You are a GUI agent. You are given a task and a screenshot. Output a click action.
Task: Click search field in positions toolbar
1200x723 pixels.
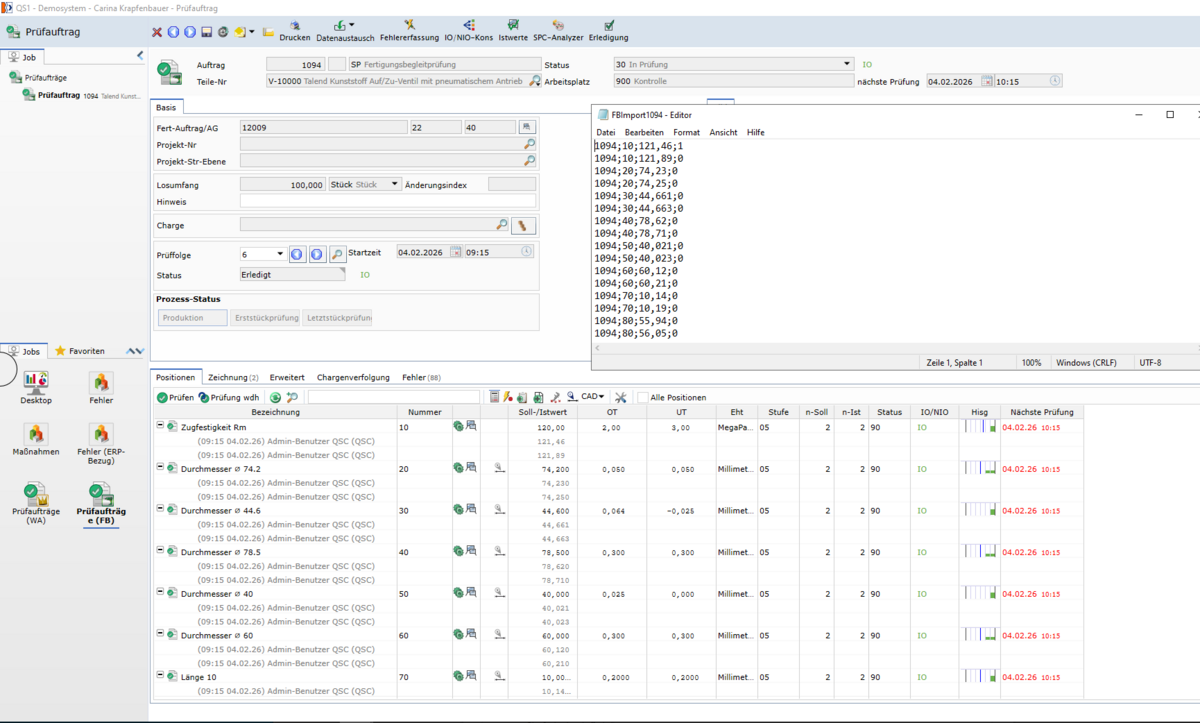395,397
